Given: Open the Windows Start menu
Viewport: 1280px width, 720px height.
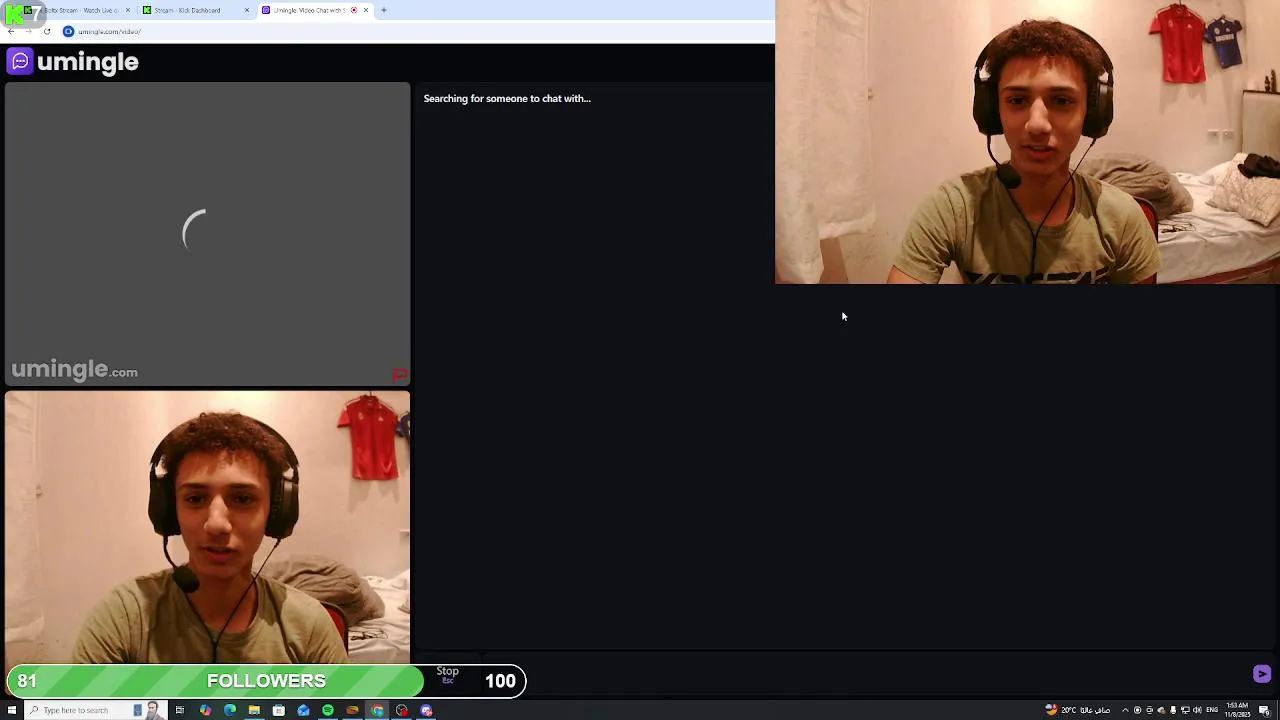Looking at the screenshot, I should [x=13, y=710].
